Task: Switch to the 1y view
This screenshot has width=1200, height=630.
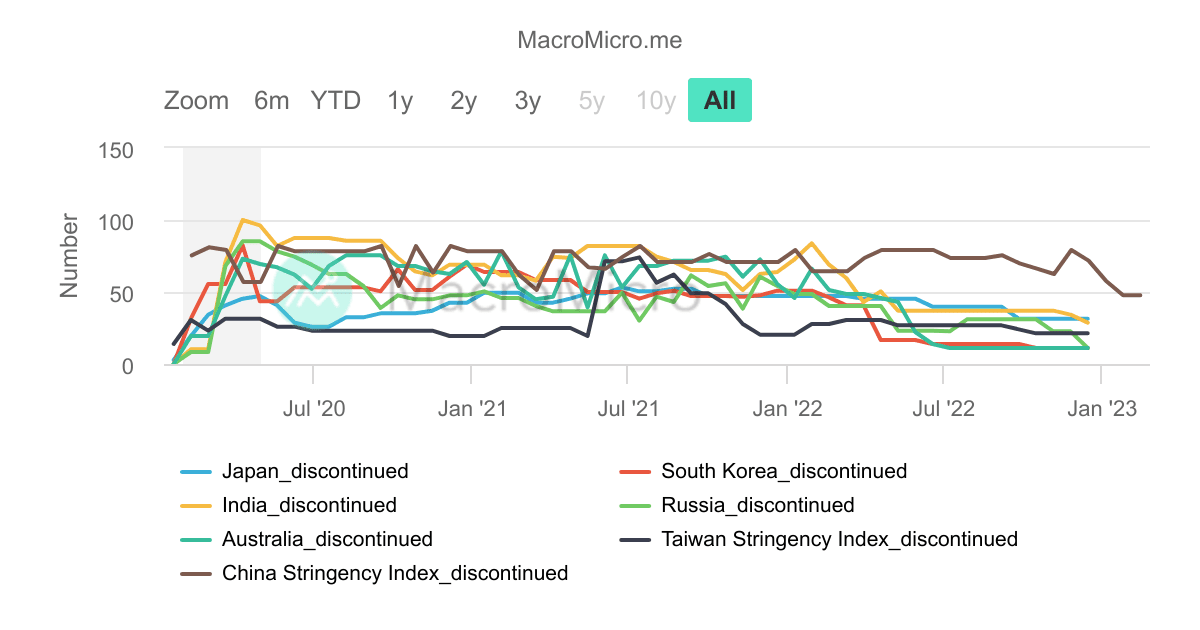Action: [x=398, y=100]
